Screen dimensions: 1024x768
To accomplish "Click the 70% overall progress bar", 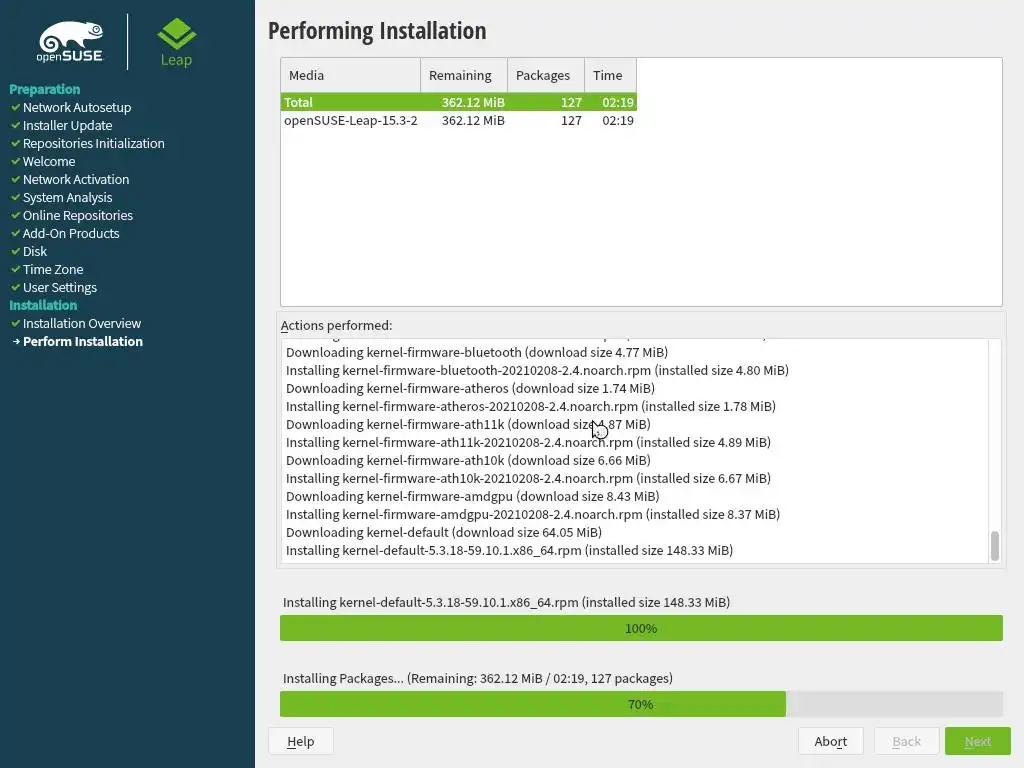I will click(x=641, y=704).
